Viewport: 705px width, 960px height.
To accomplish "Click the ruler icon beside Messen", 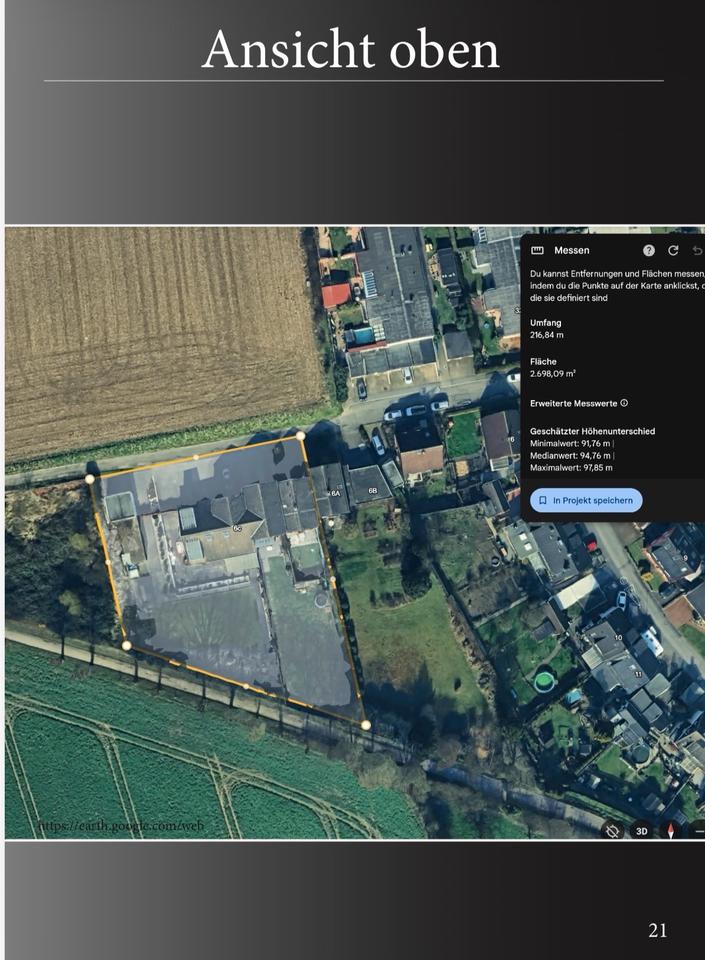I will coord(537,251).
